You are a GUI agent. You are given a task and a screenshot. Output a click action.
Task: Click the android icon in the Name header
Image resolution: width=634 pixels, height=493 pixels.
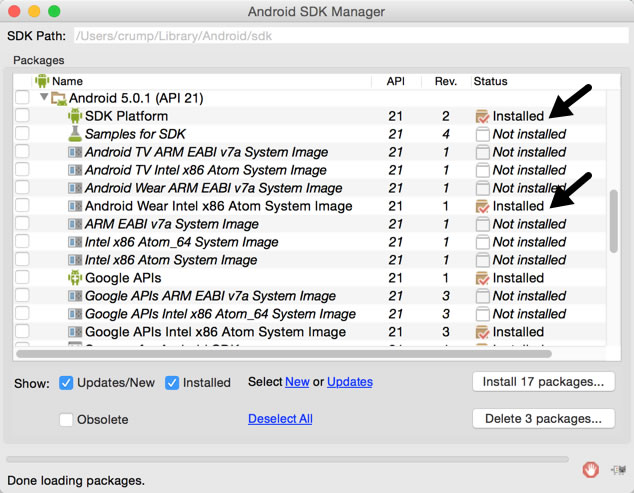[42, 81]
